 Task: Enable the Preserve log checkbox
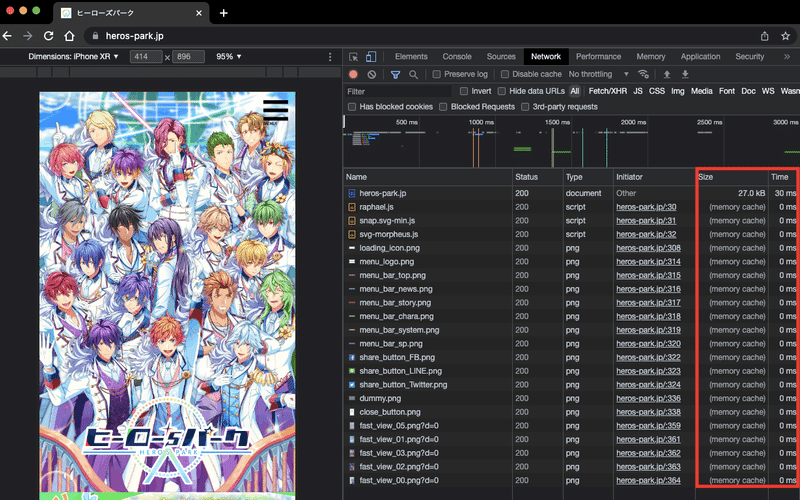(x=436, y=74)
